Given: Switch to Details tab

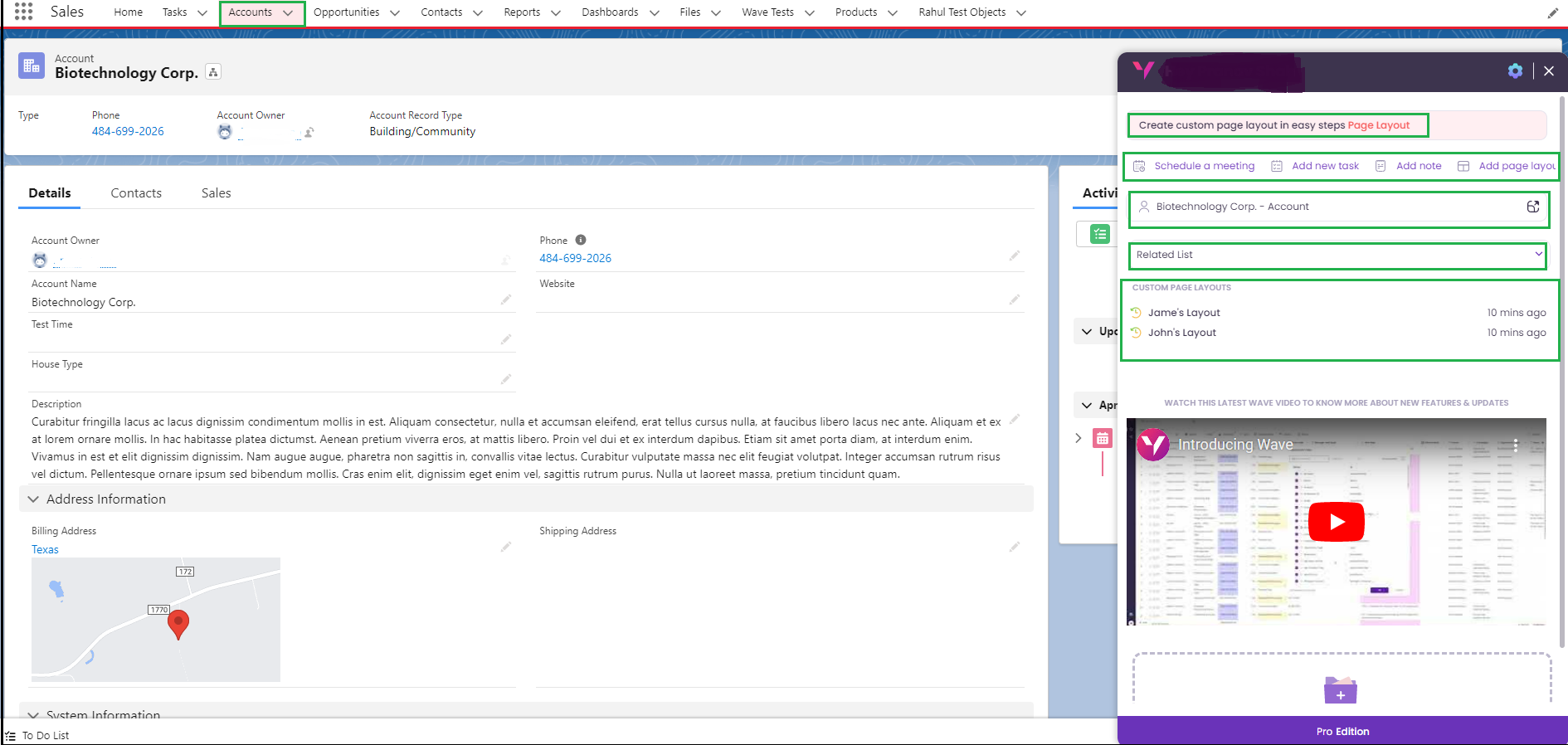Looking at the screenshot, I should point(50,193).
